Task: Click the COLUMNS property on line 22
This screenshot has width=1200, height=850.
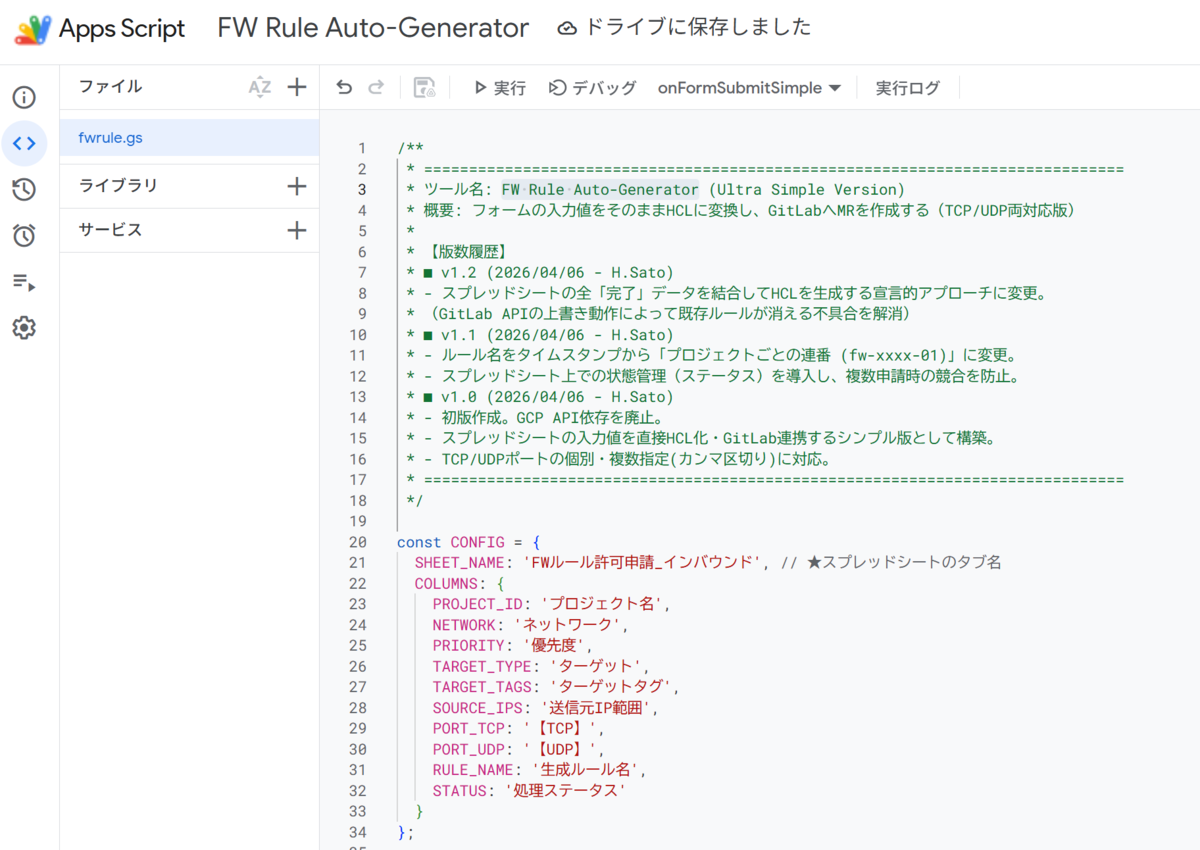Action: pyautogui.click(x=460, y=583)
